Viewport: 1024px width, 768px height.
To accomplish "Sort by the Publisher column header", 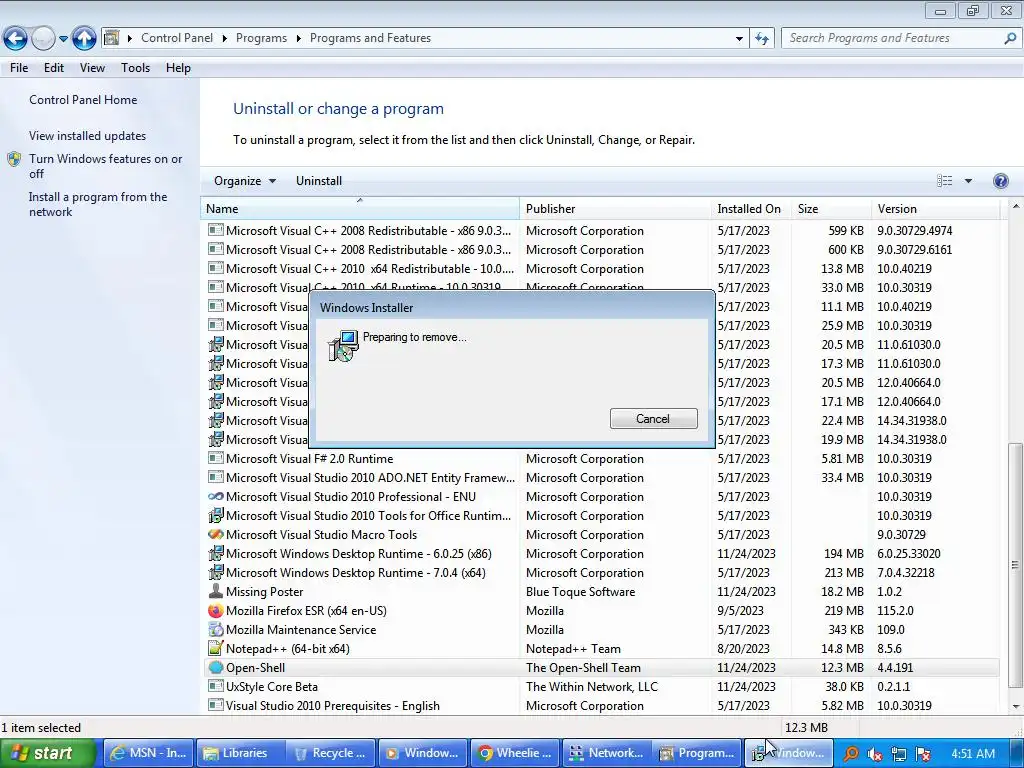I will tap(615, 209).
